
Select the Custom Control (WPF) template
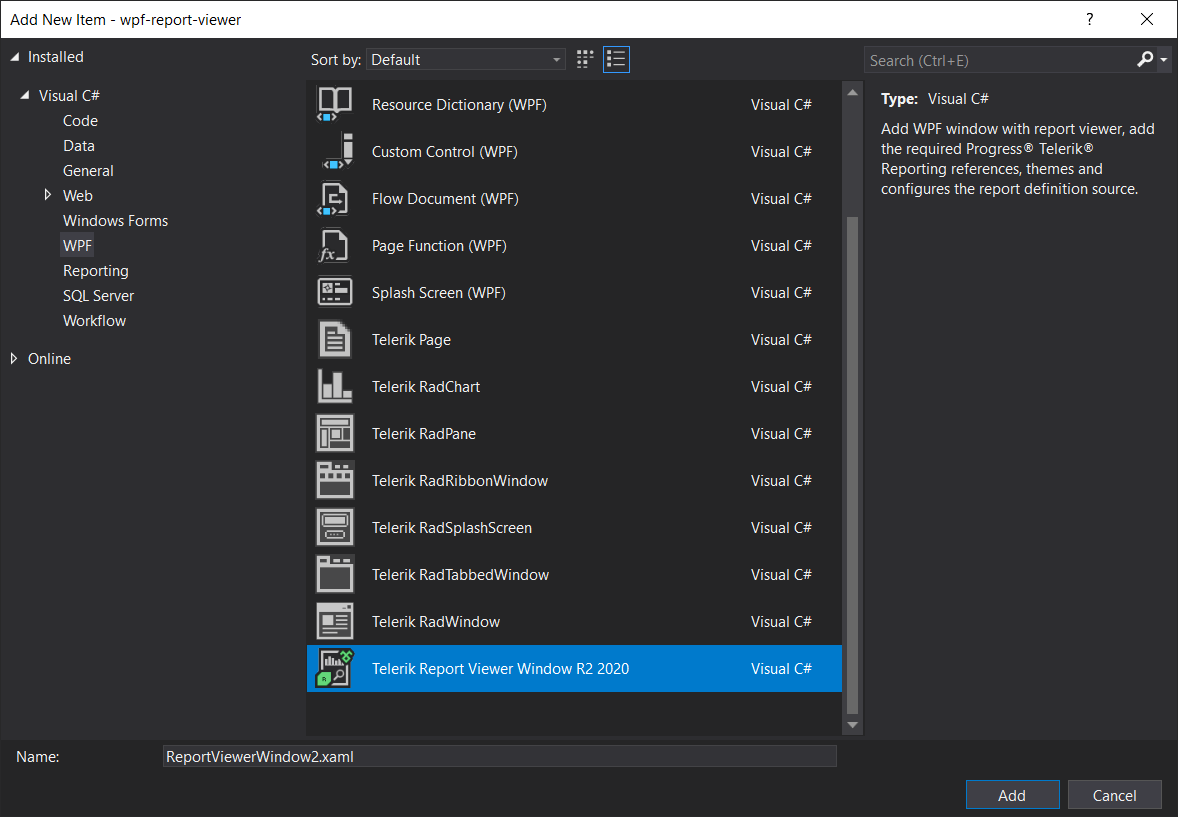pos(575,151)
